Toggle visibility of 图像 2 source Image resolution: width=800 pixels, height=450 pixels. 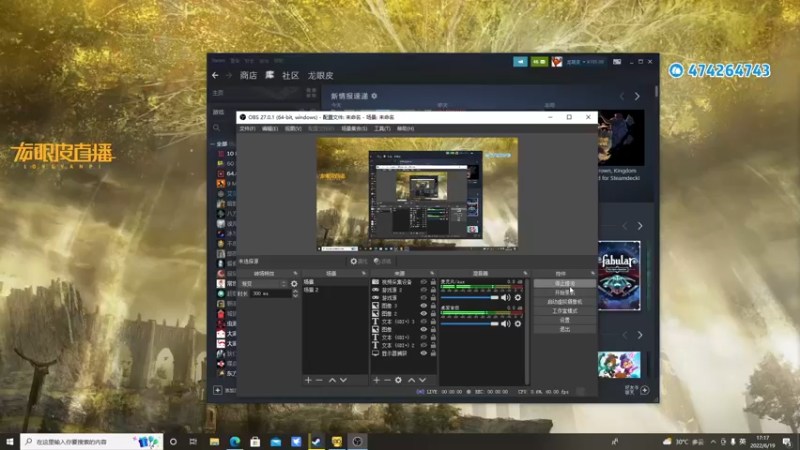(423, 314)
